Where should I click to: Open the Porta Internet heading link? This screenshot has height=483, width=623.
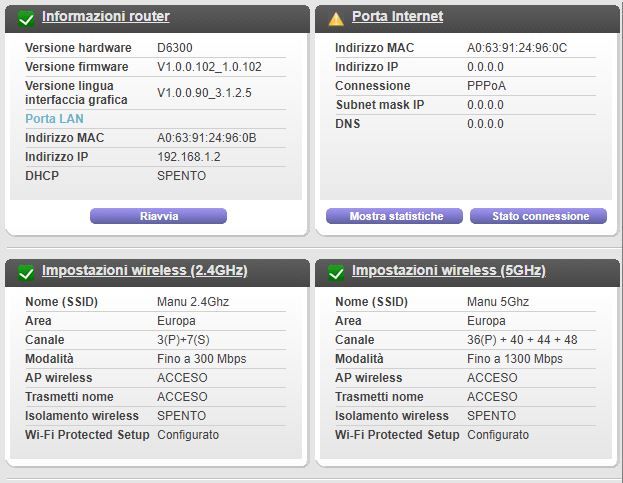(397, 17)
